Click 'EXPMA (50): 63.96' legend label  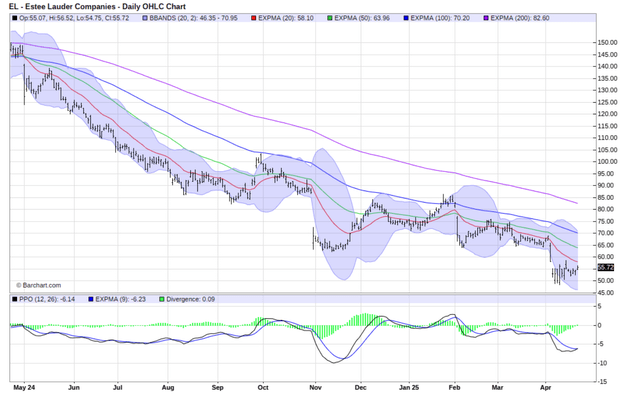click(362, 18)
